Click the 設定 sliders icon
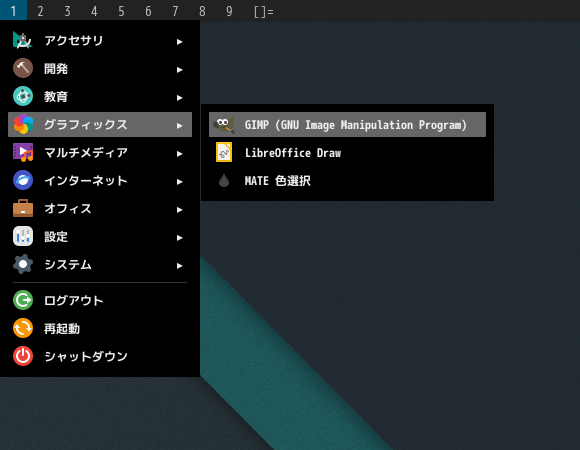580x450 pixels. pos(23,236)
